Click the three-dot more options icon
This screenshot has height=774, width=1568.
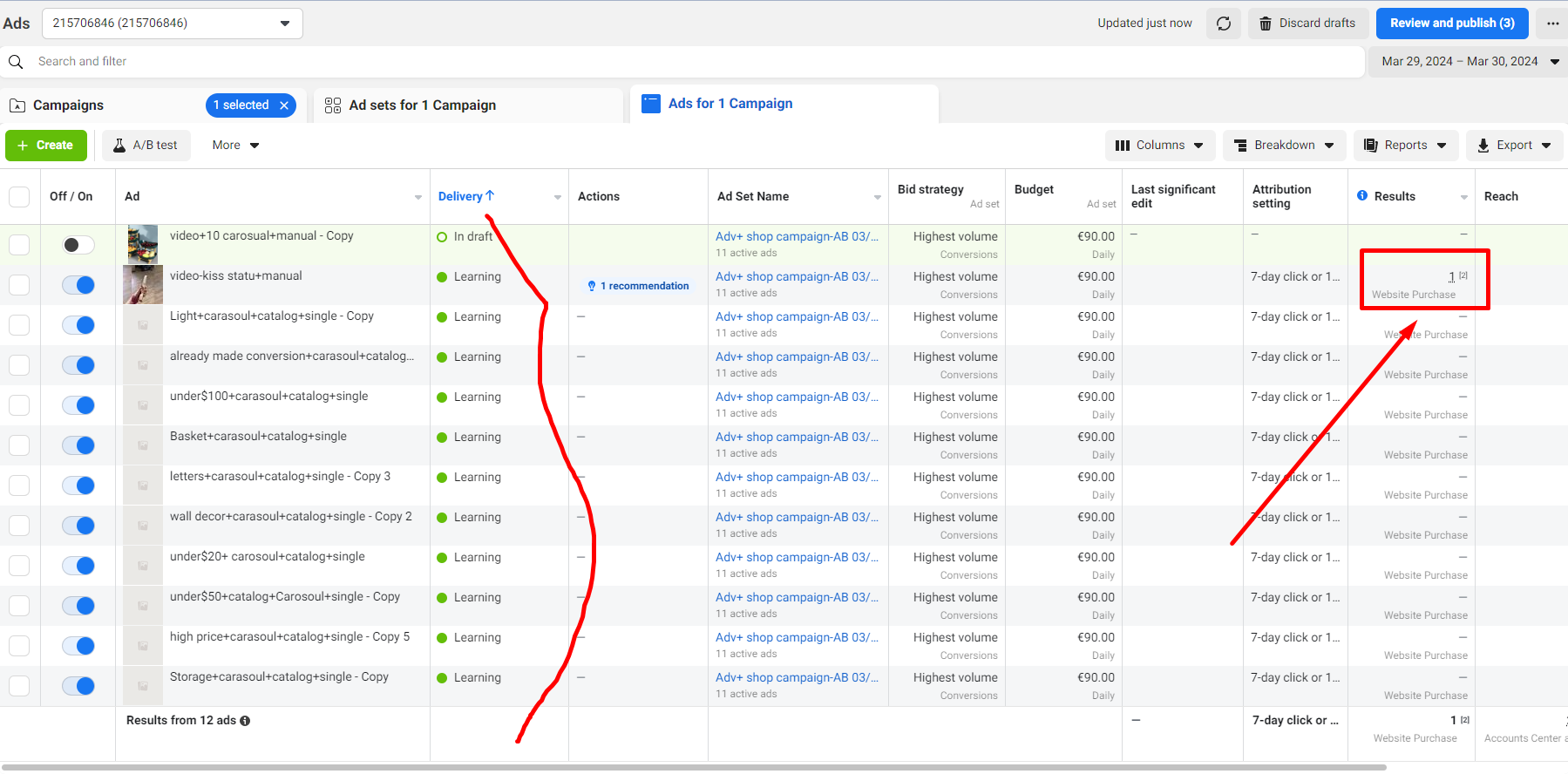(1552, 24)
